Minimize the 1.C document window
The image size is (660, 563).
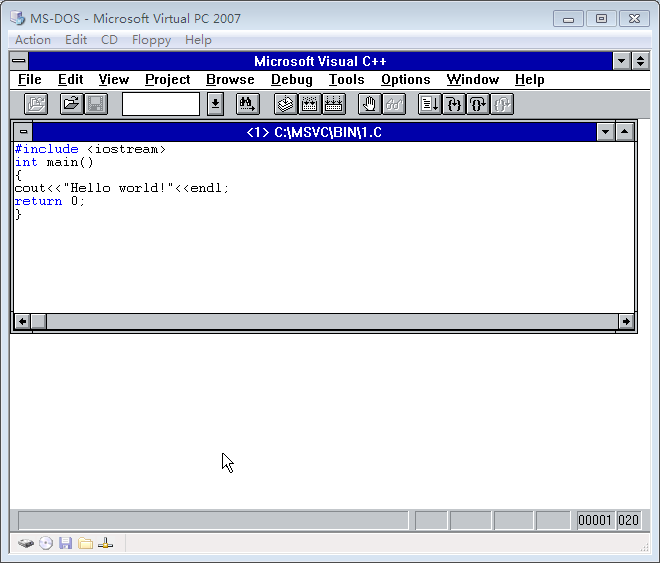coord(605,132)
